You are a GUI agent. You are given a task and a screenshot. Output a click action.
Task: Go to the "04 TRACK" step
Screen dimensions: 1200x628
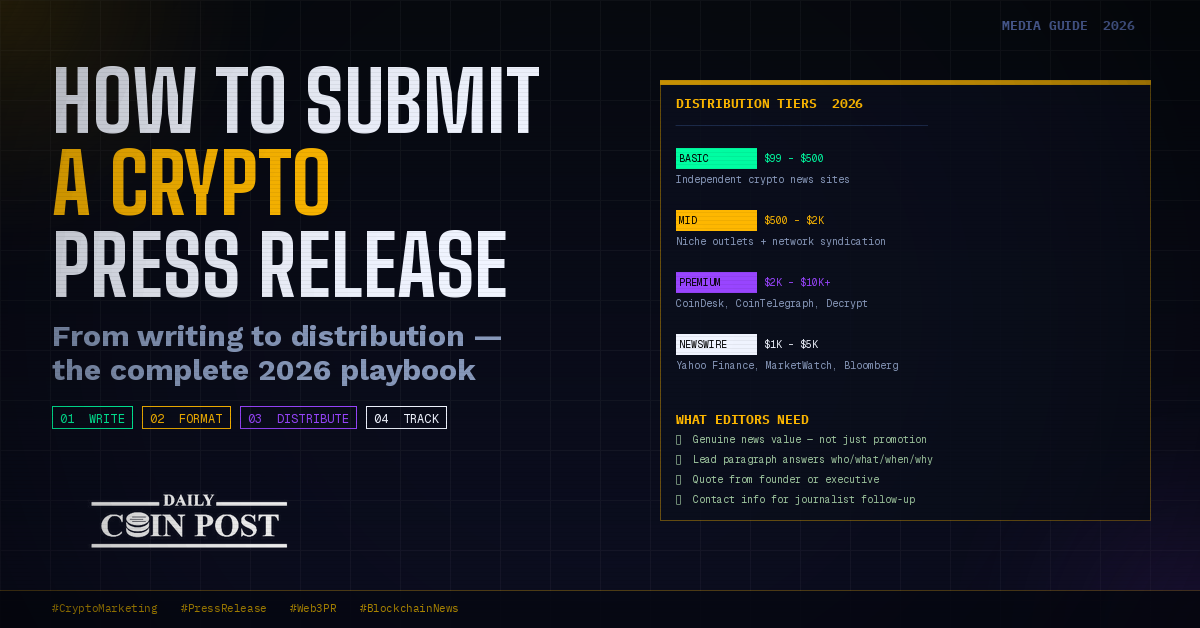406,418
